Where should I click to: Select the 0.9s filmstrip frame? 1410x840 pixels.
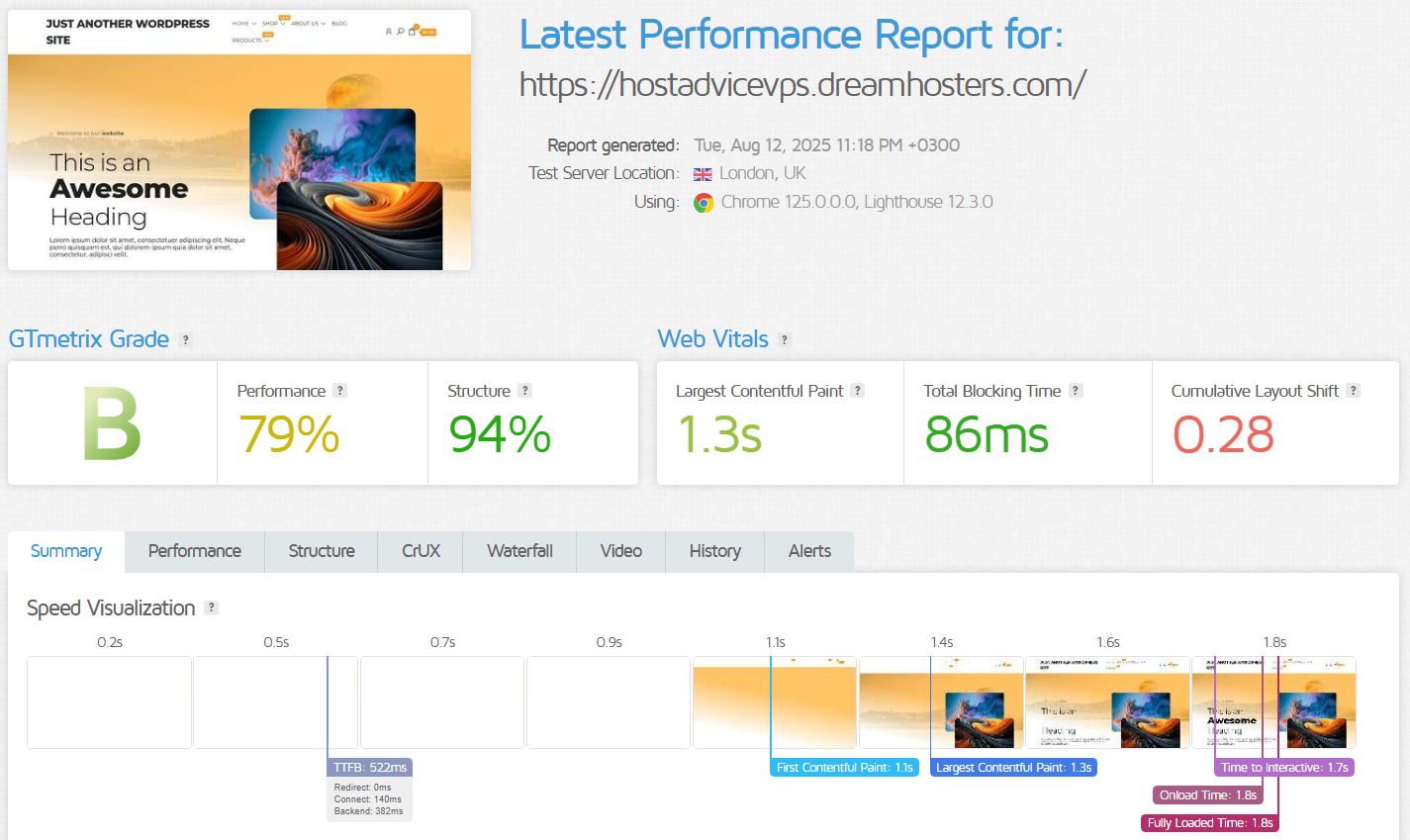click(x=609, y=702)
